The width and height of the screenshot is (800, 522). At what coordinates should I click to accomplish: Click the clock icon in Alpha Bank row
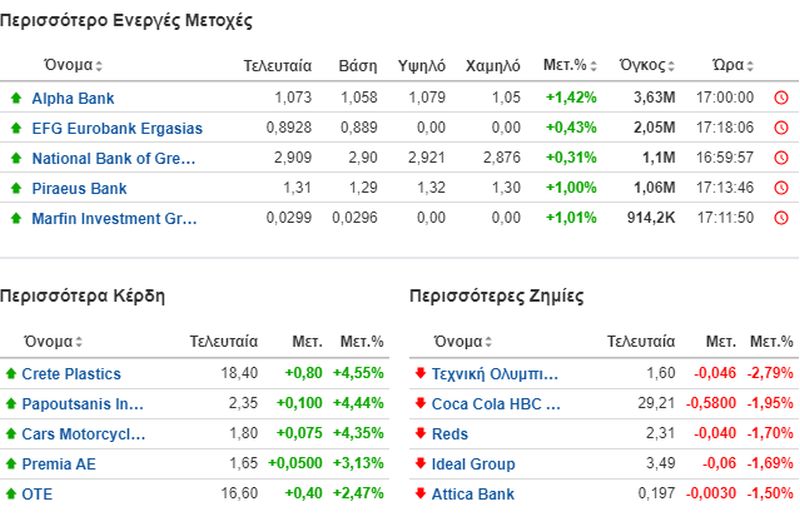tap(781, 97)
